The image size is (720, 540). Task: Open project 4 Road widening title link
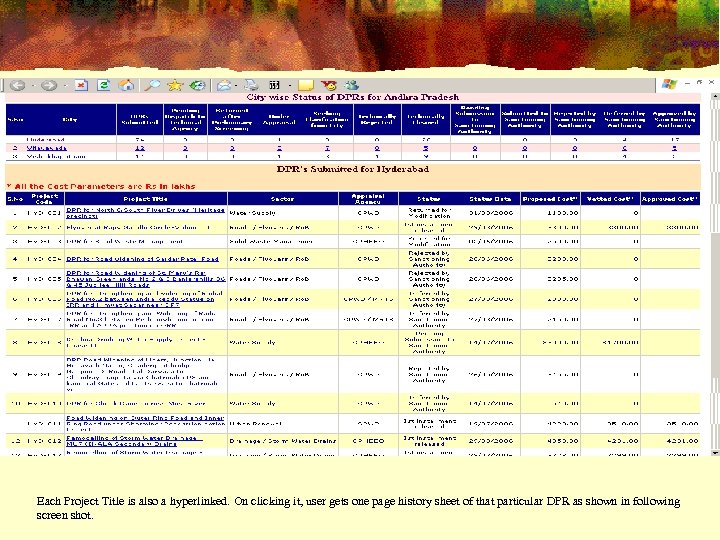pyautogui.click(x=142, y=259)
